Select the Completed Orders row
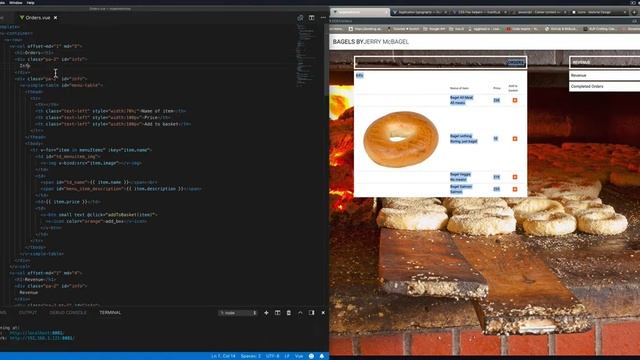Screen dimensions: 640x360 pyautogui.click(x=604, y=87)
